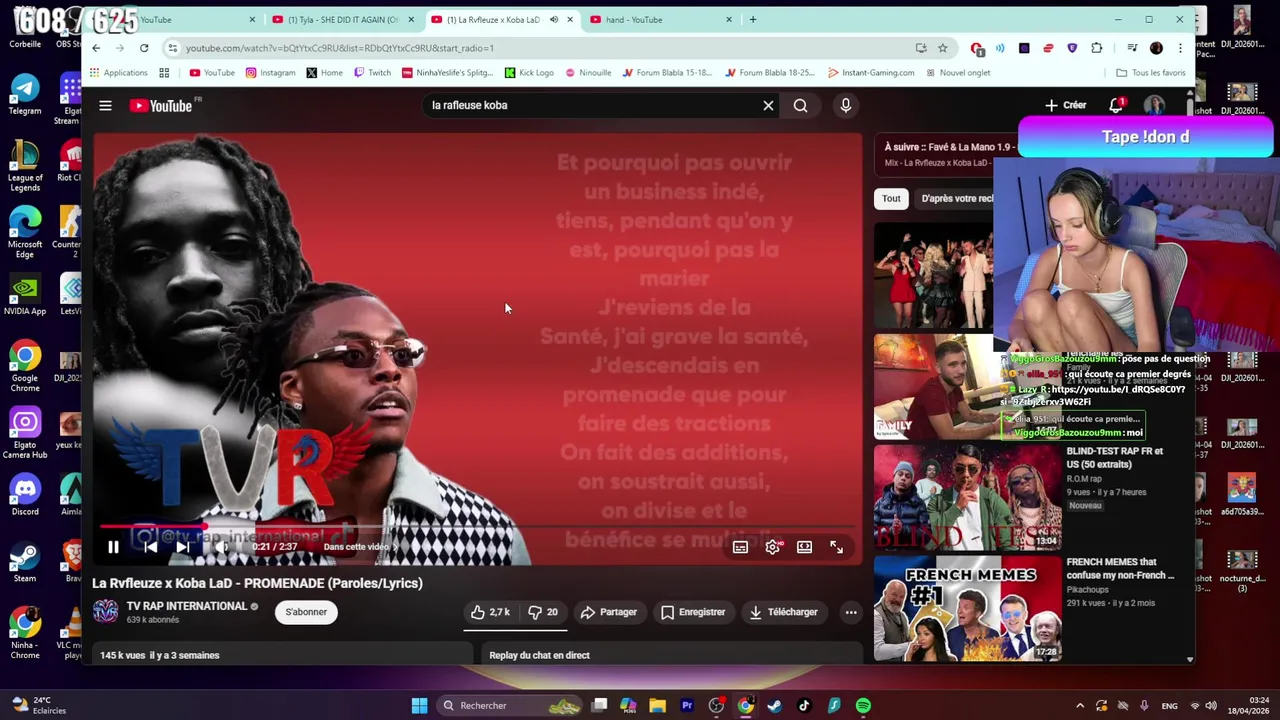
Task: Open the Twitch bookmark
Action: point(372,73)
